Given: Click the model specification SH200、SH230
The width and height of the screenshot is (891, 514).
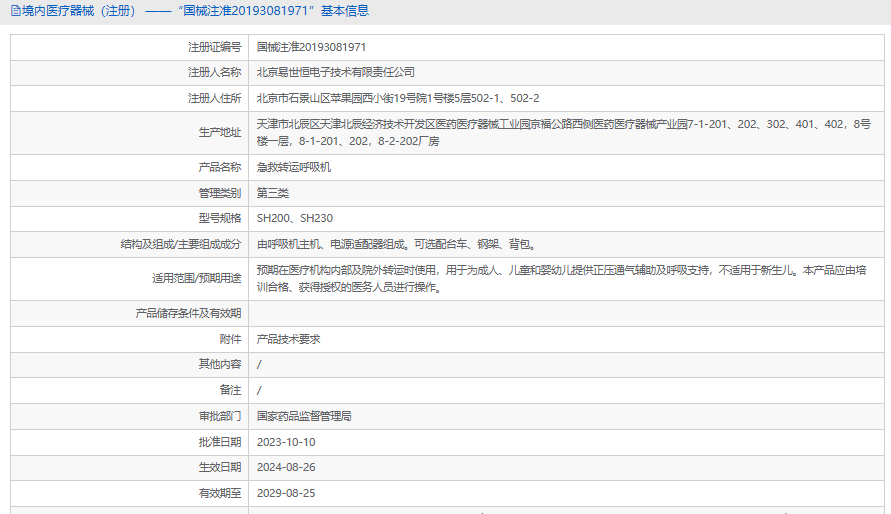Looking at the screenshot, I should pyautogui.click(x=295, y=218).
